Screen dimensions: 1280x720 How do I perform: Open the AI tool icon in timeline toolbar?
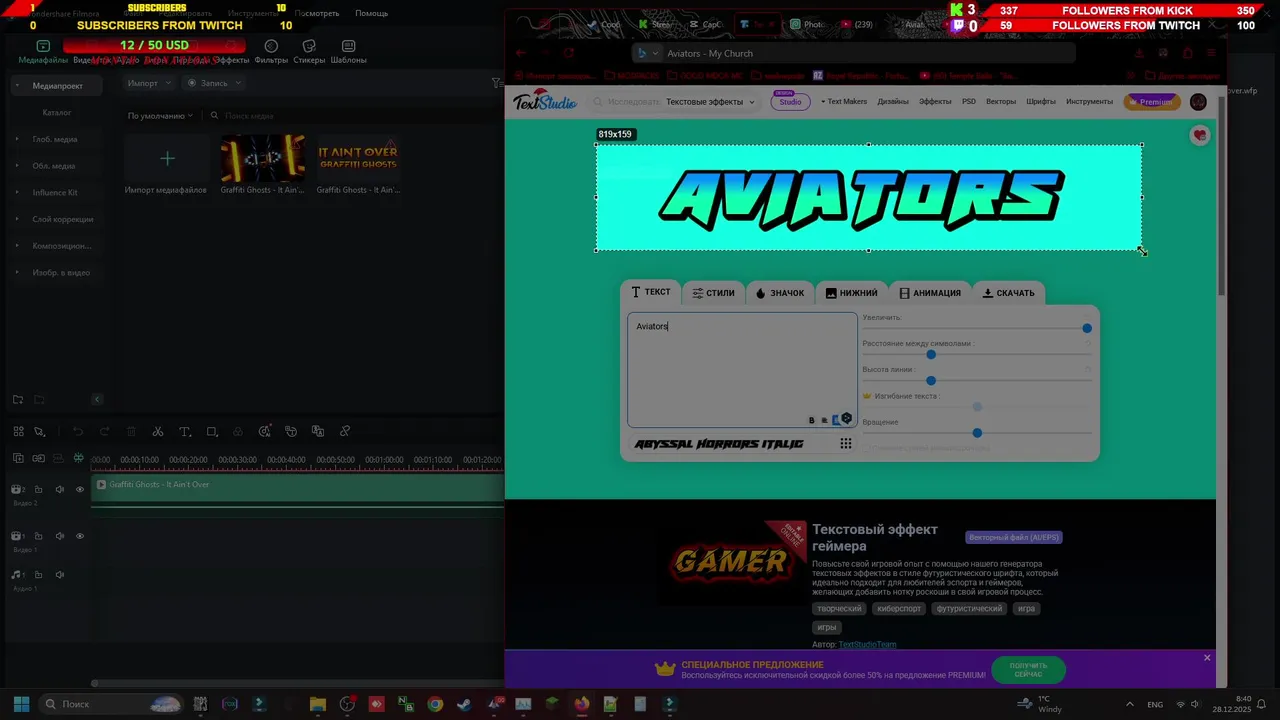[x=264, y=432]
